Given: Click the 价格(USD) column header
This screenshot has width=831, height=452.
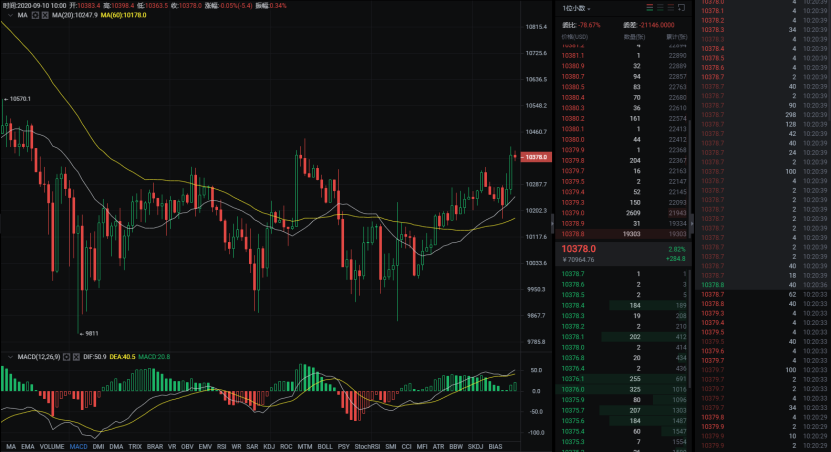Looking at the screenshot, I should (x=575, y=38).
